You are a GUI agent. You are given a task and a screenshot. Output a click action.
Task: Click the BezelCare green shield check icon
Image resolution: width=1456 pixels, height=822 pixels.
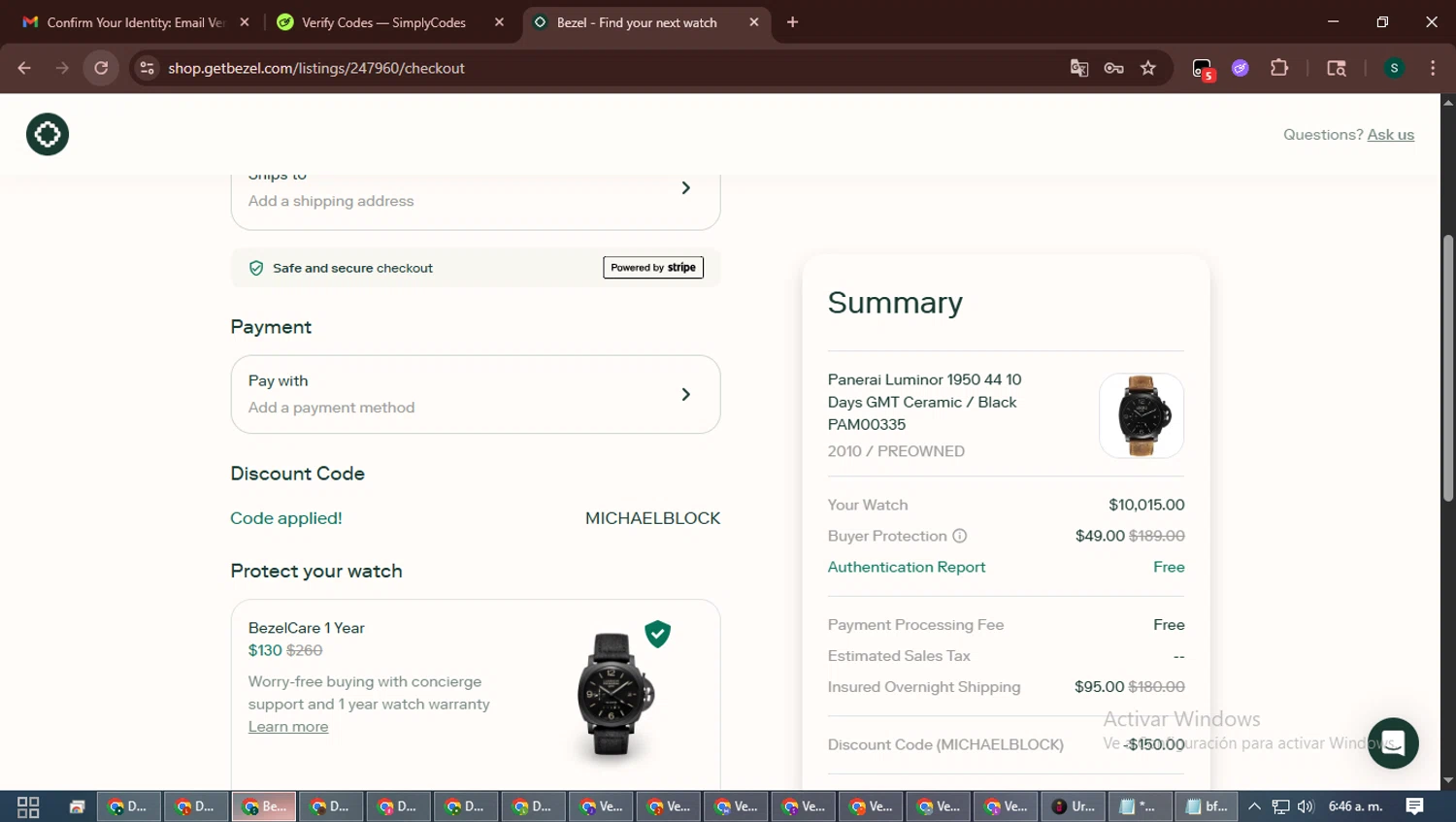(658, 634)
